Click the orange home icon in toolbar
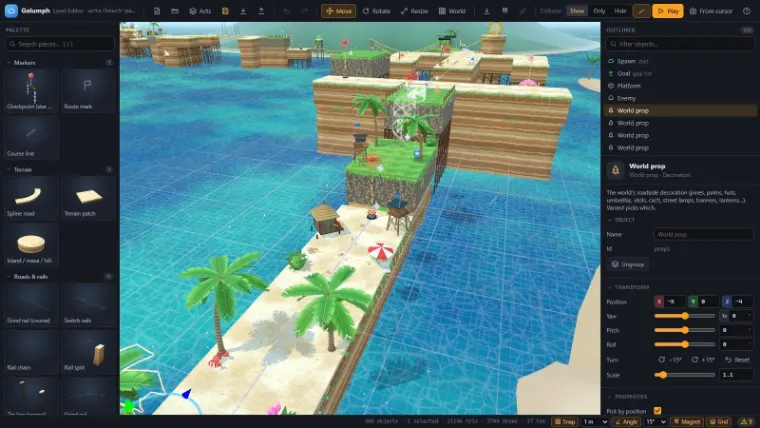The image size is (760, 428). (x=225, y=11)
